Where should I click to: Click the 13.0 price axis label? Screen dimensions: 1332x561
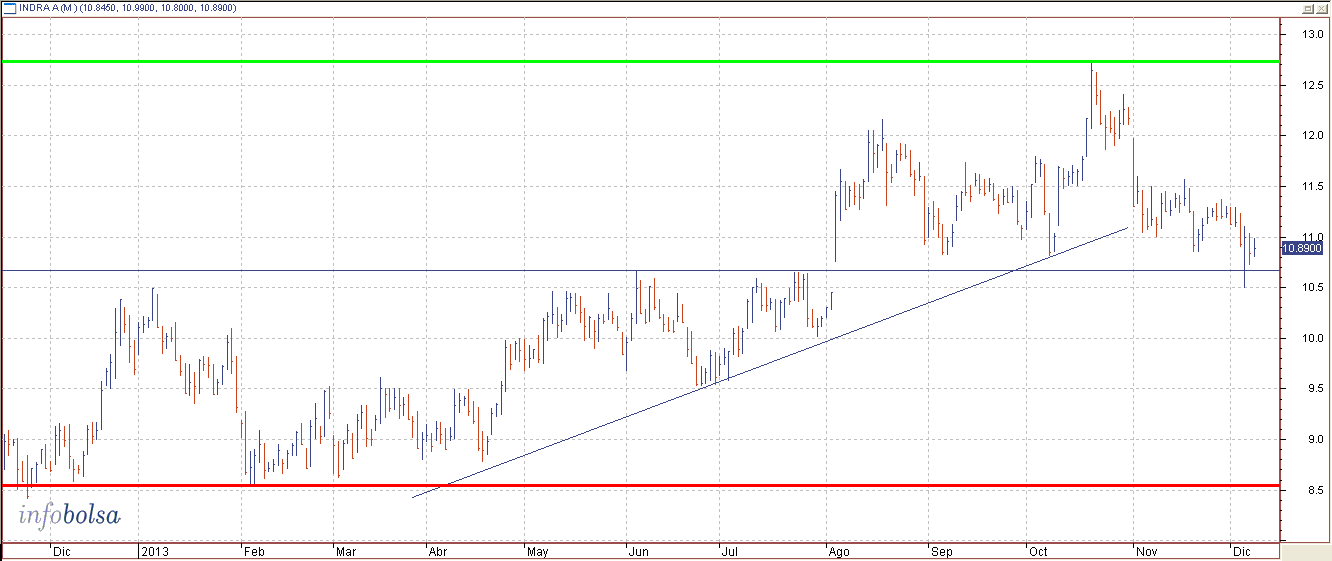point(1313,34)
